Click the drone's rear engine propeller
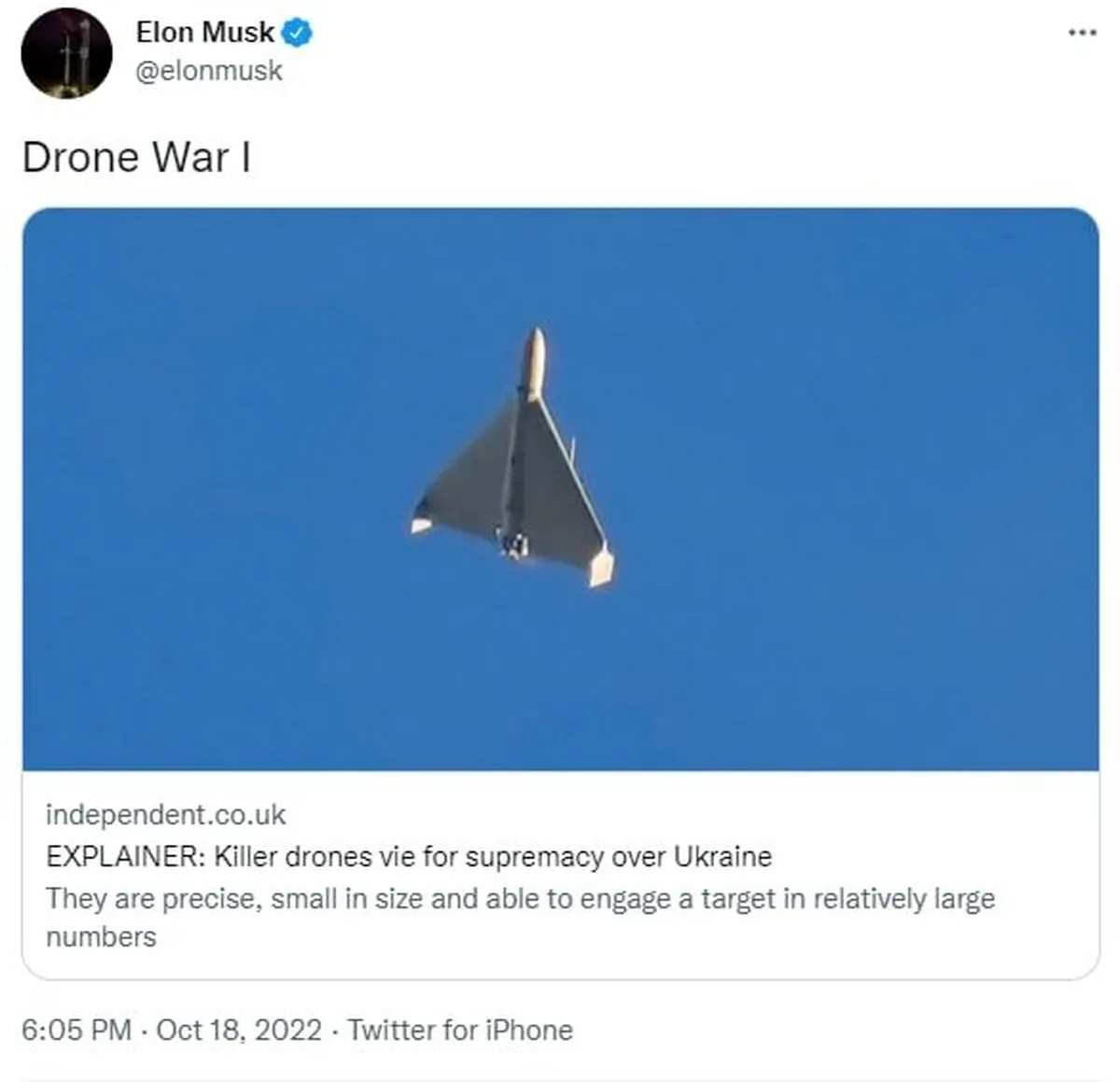This screenshot has width=1120, height=1082. coord(515,544)
